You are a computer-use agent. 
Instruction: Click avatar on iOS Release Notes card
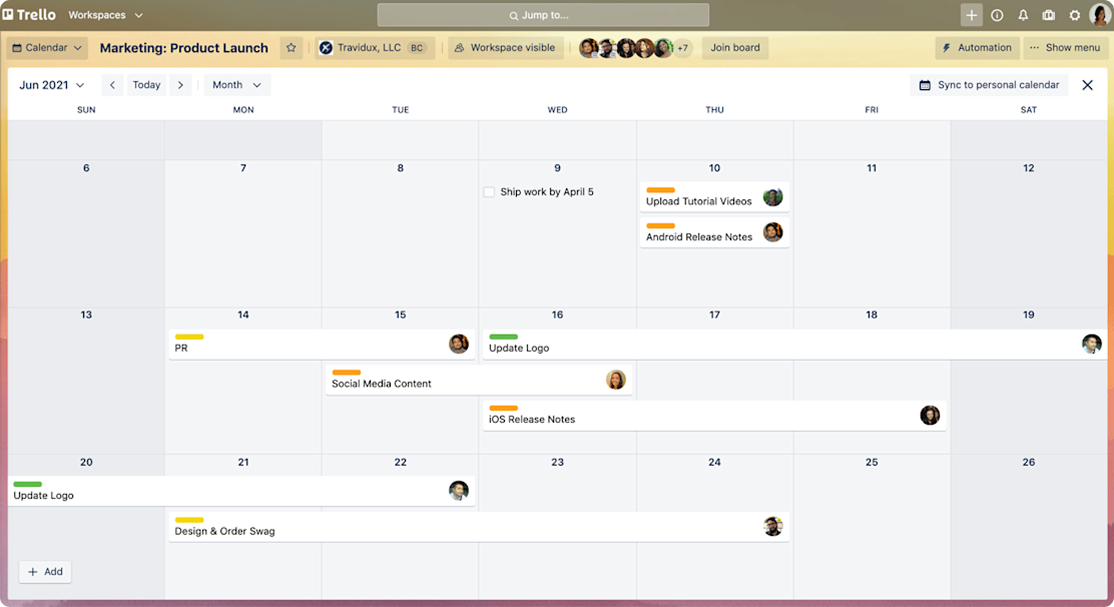pos(930,415)
